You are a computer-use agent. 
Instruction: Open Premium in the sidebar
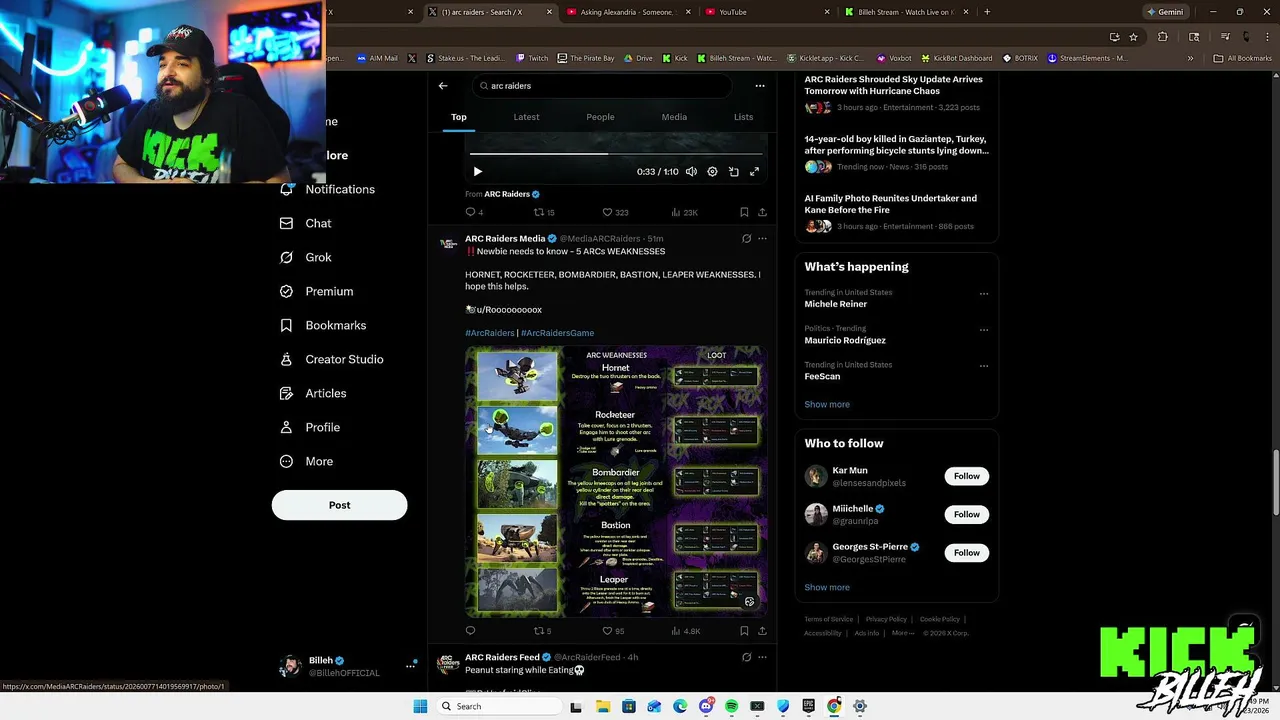[x=317, y=291]
